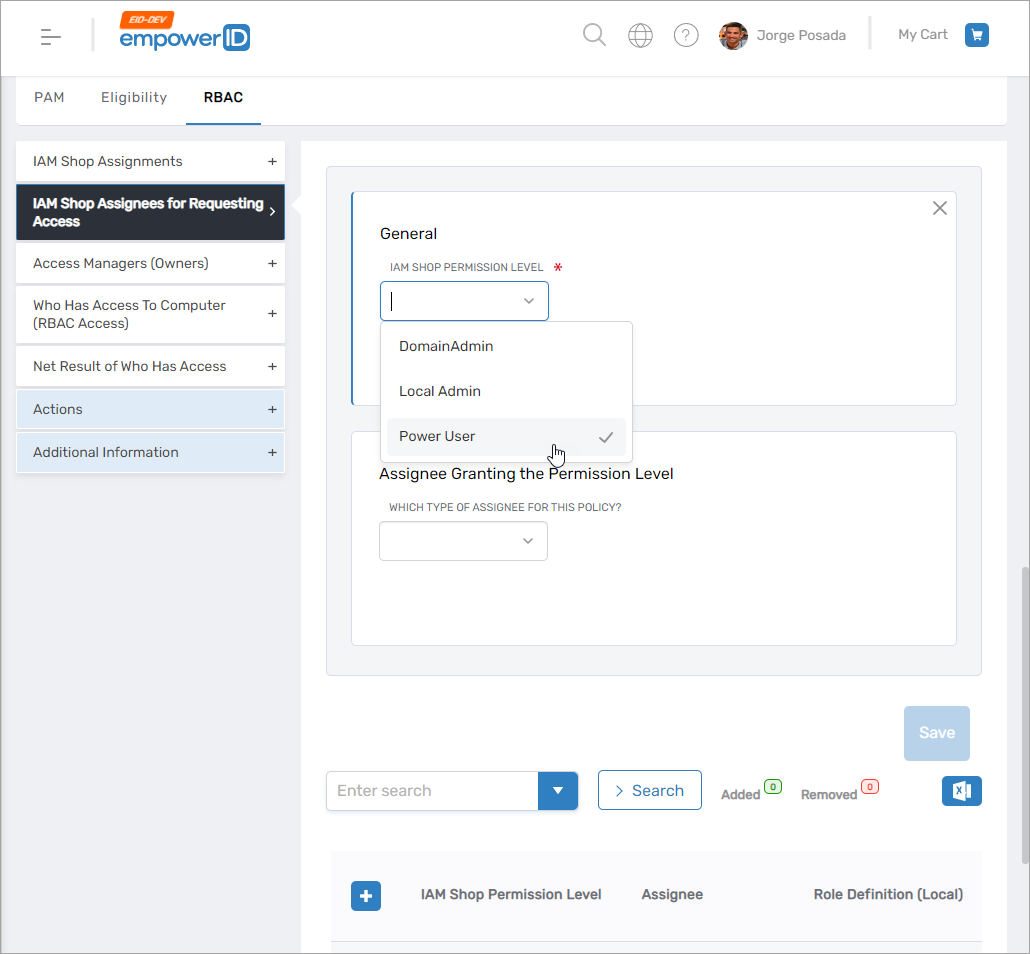Open the help question mark icon

[686, 34]
